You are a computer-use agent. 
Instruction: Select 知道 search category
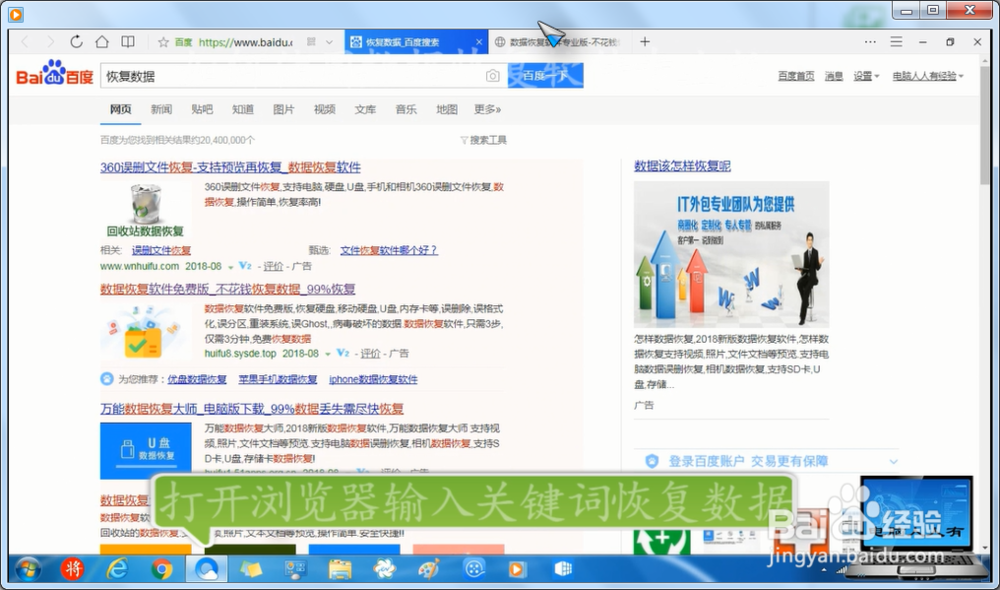point(243,110)
